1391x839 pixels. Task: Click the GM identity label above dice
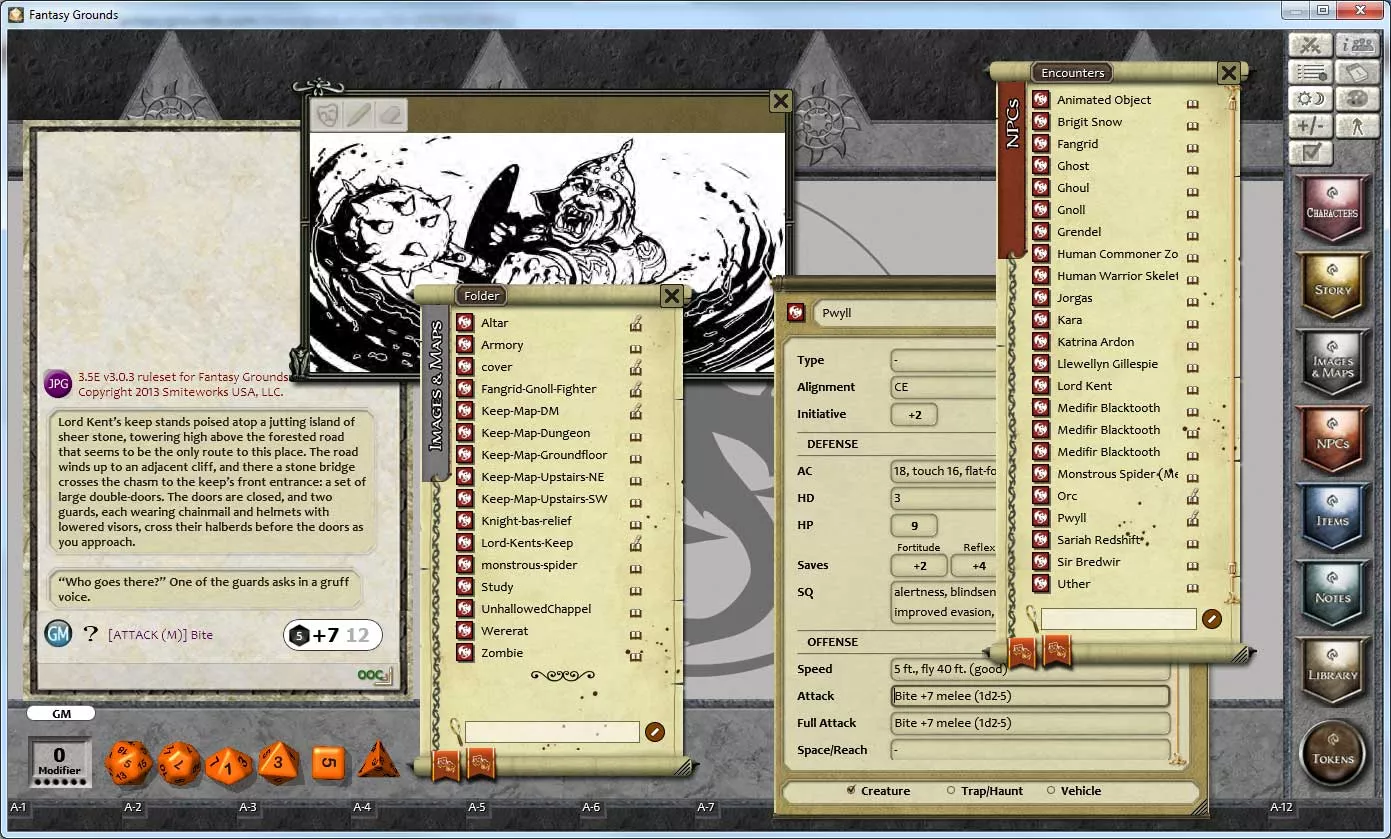coord(60,714)
